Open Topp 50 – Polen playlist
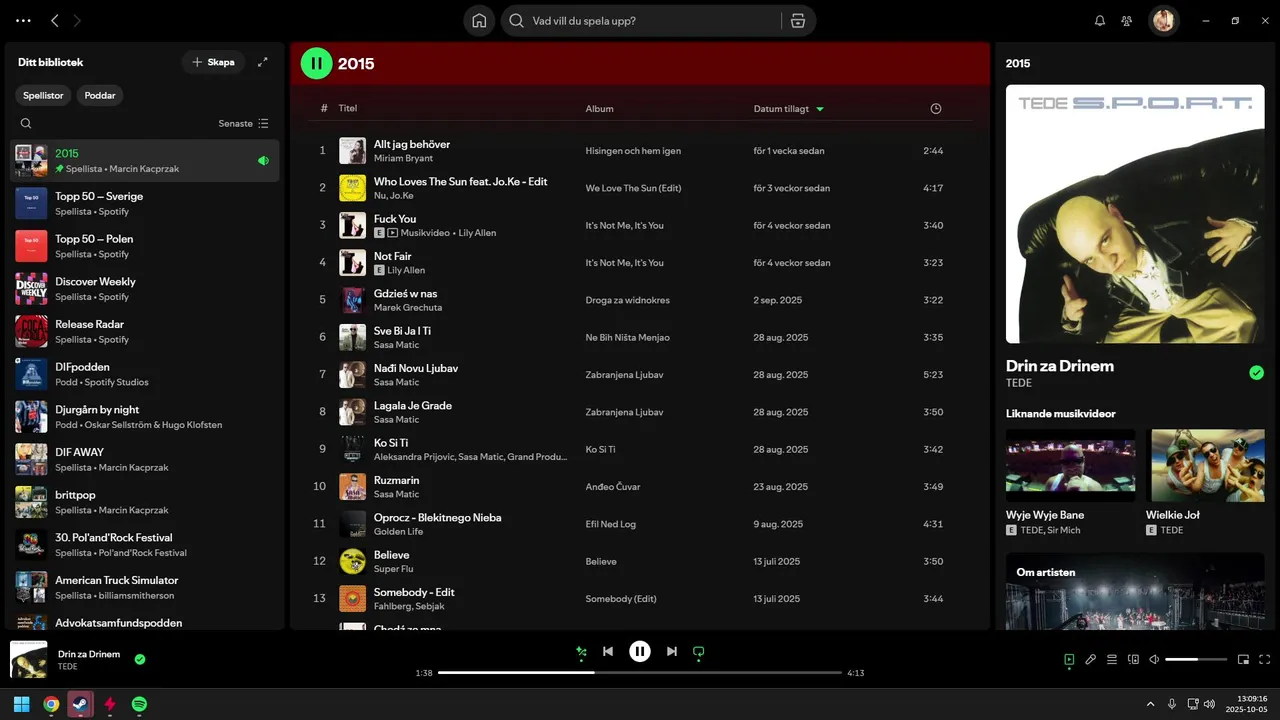The height and width of the screenshot is (720, 1280). coord(145,246)
